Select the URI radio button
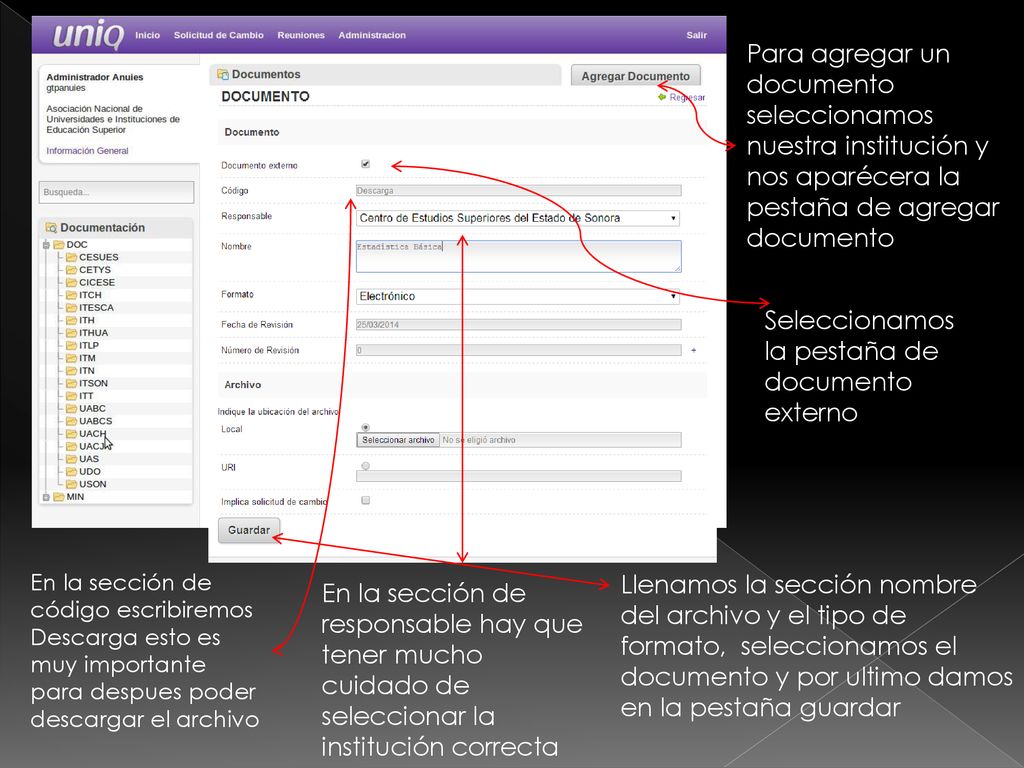 coord(366,466)
